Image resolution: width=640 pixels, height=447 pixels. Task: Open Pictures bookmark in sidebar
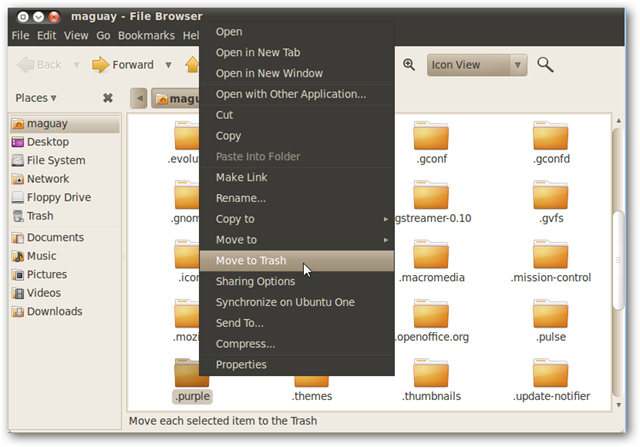point(65,274)
